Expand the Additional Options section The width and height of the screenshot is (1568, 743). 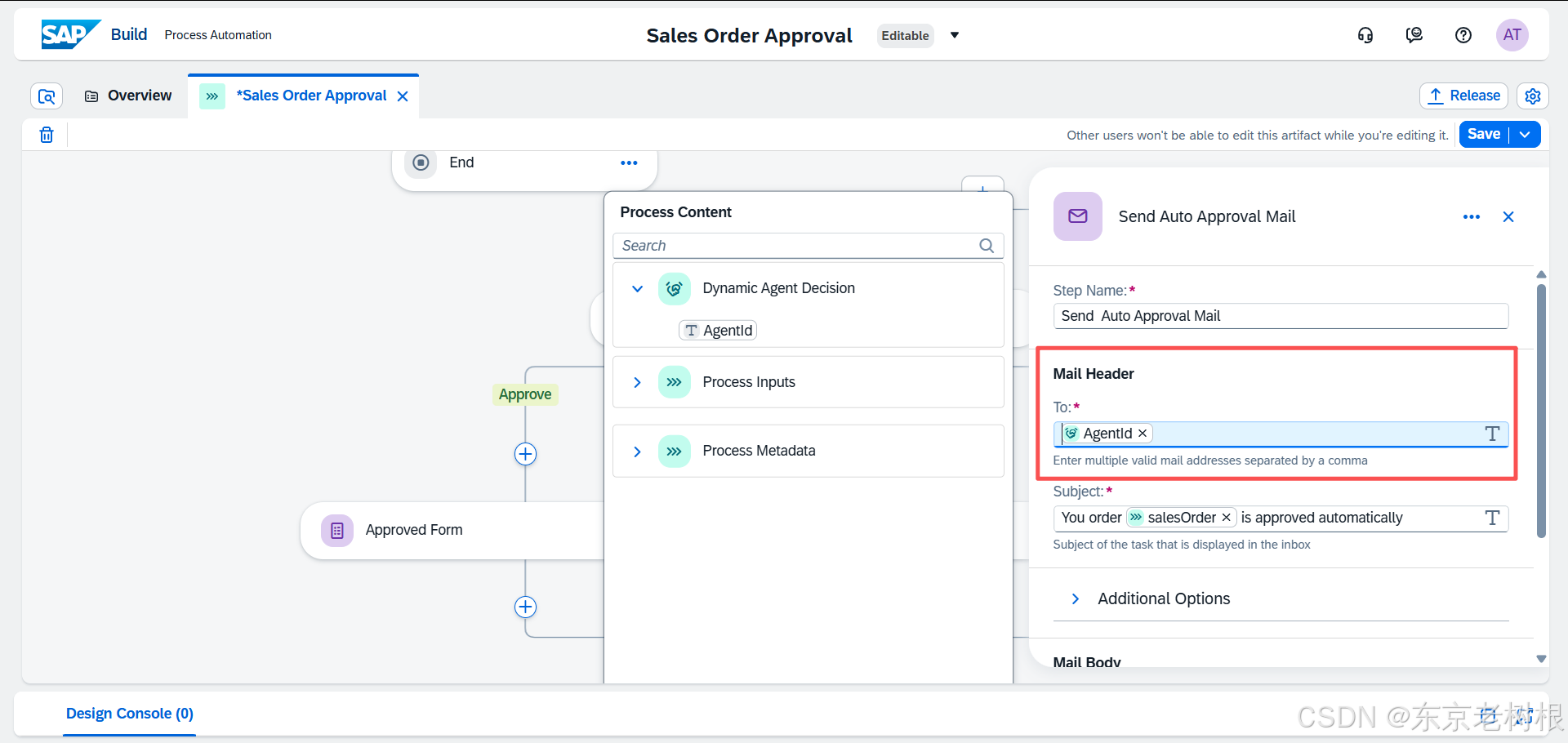(1076, 598)
